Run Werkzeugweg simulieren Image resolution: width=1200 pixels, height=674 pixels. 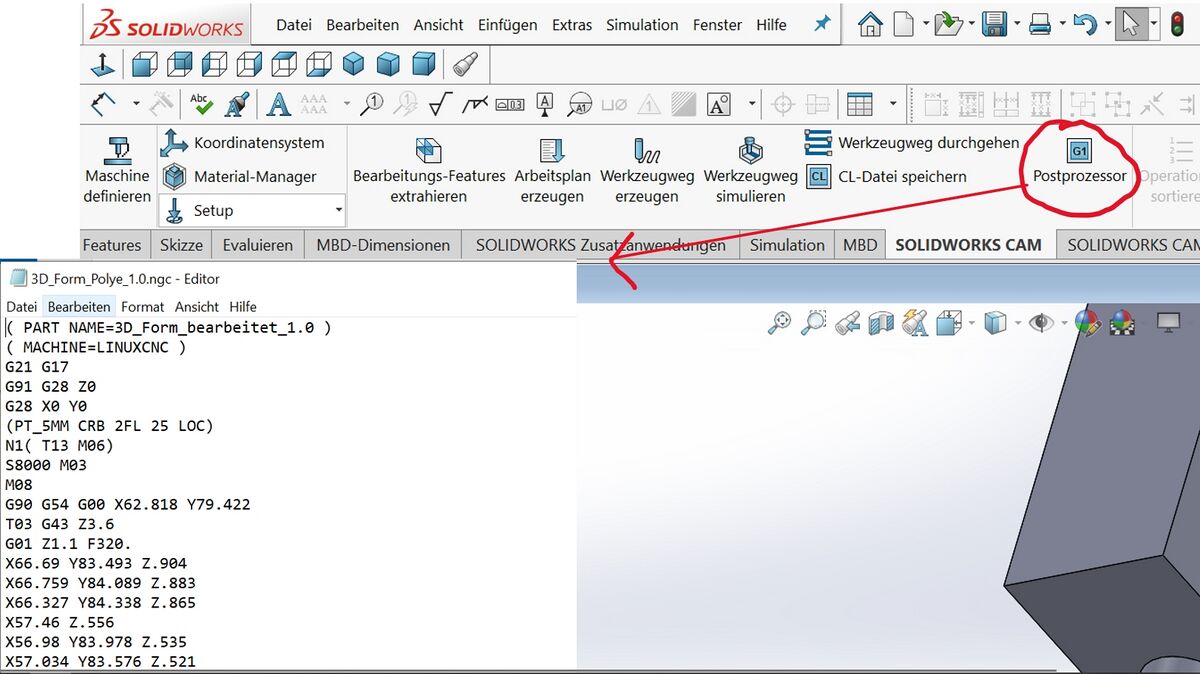pyautogui.click(x=750, y=170)
